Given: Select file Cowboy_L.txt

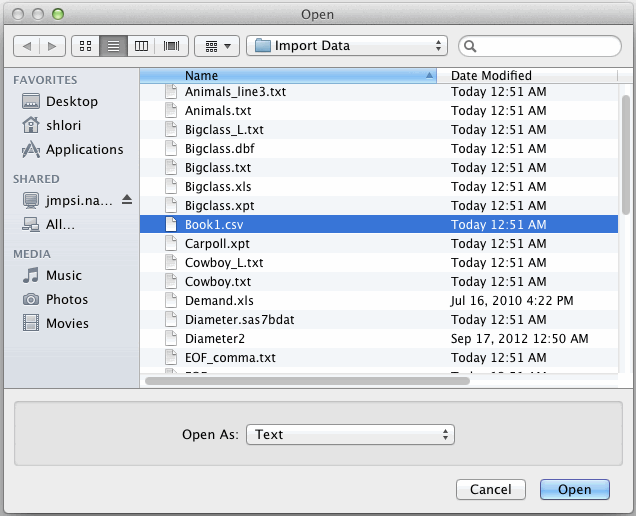Looking at the screenshot, I should (x=379, y=262).
